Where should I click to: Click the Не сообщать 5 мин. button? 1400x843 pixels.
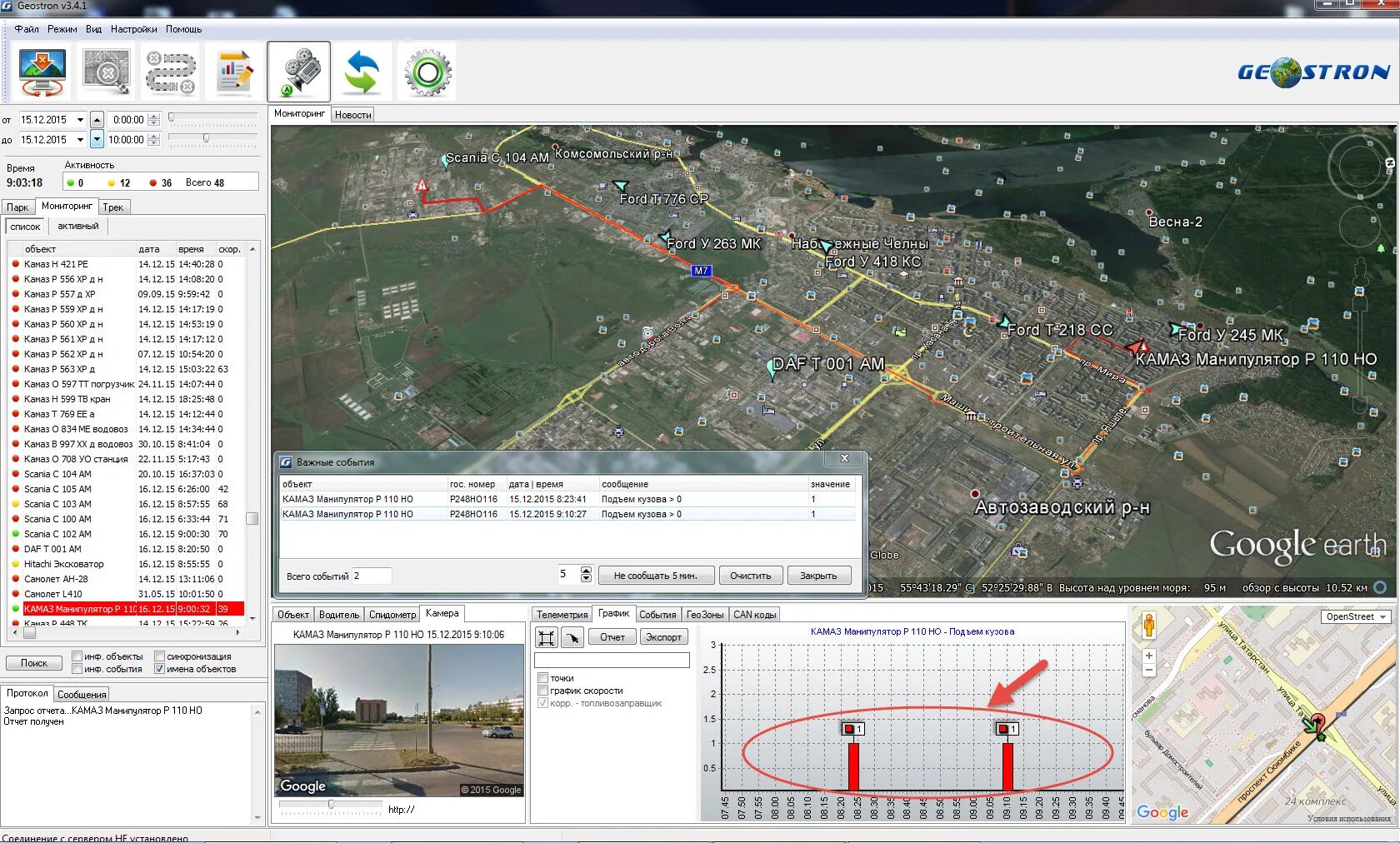[x=656, y=576]
